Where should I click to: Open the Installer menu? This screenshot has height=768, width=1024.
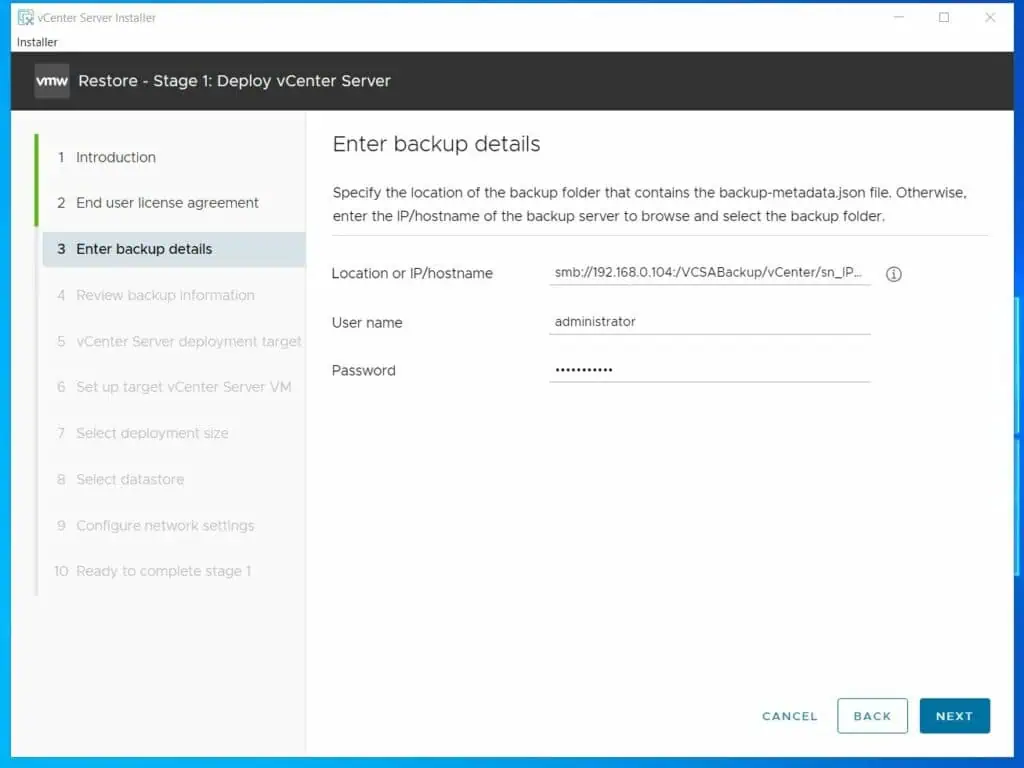37,42
